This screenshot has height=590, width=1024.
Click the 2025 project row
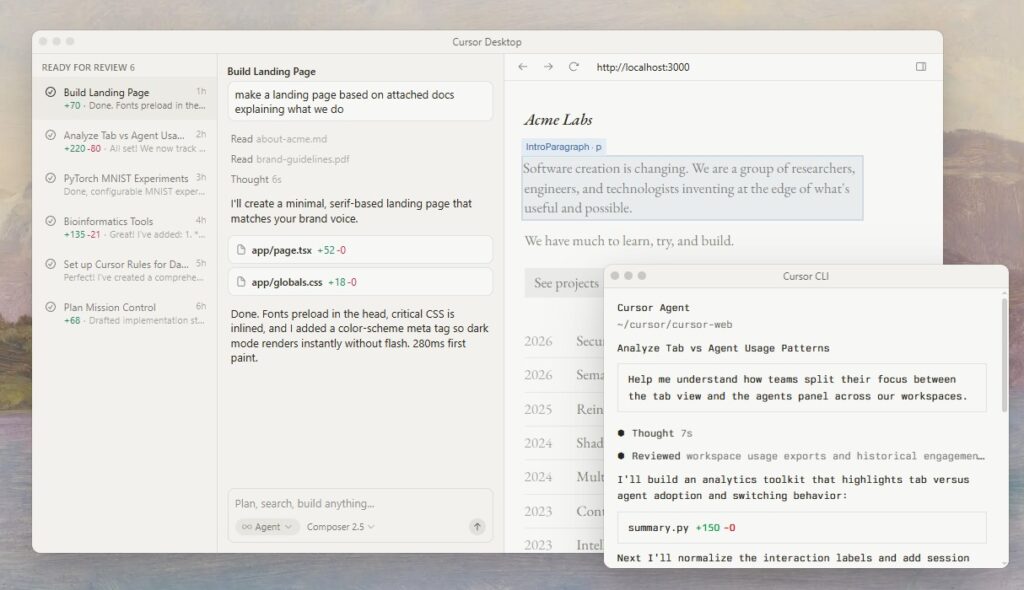tap(564, 409)
